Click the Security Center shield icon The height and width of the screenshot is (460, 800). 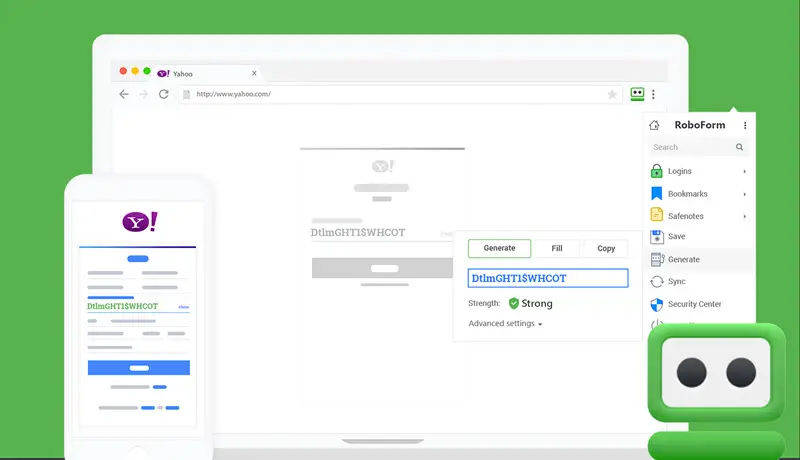point(657,304)
